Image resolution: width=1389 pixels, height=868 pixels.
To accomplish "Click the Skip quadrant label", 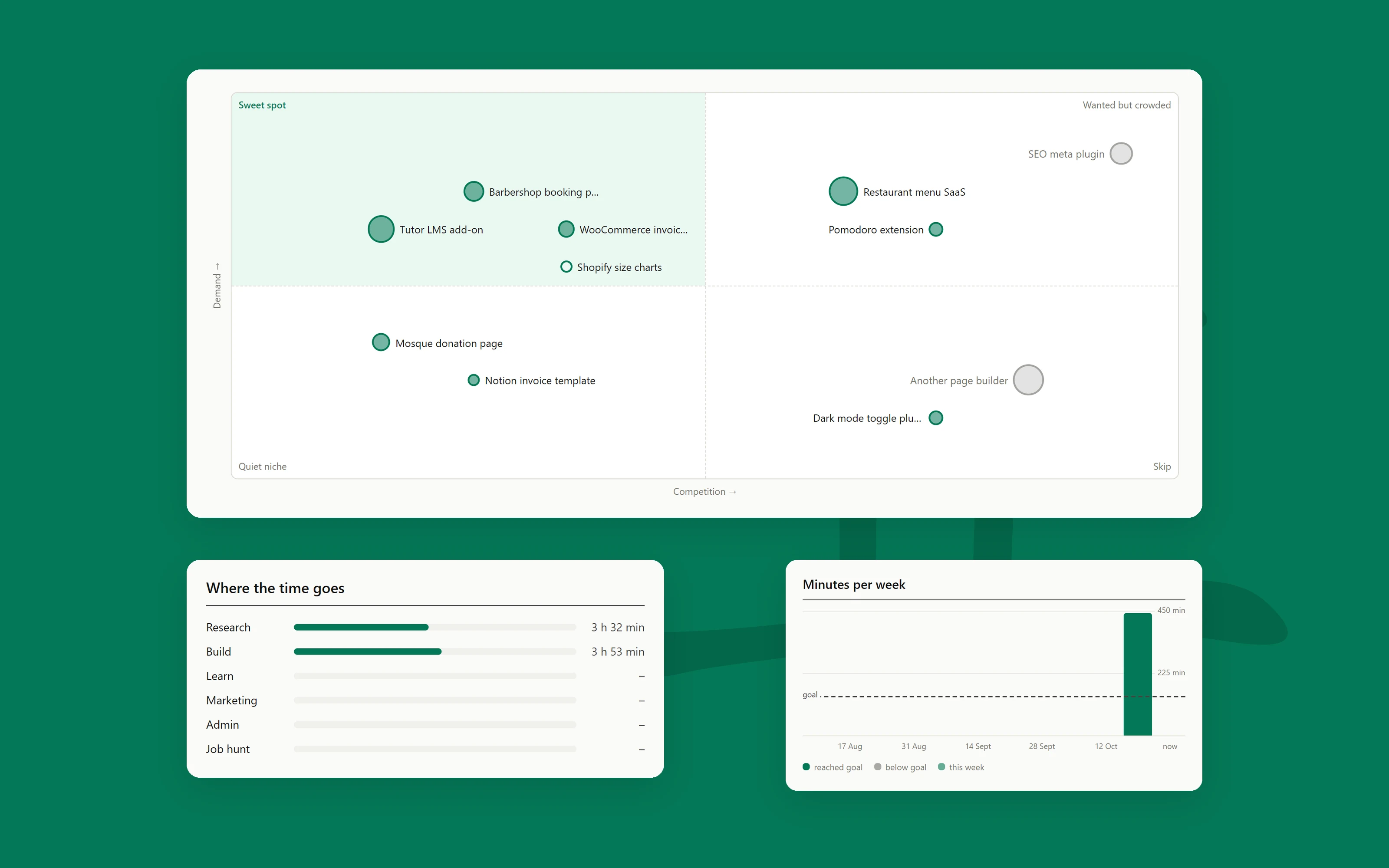I will click(x=1162, y=466).
